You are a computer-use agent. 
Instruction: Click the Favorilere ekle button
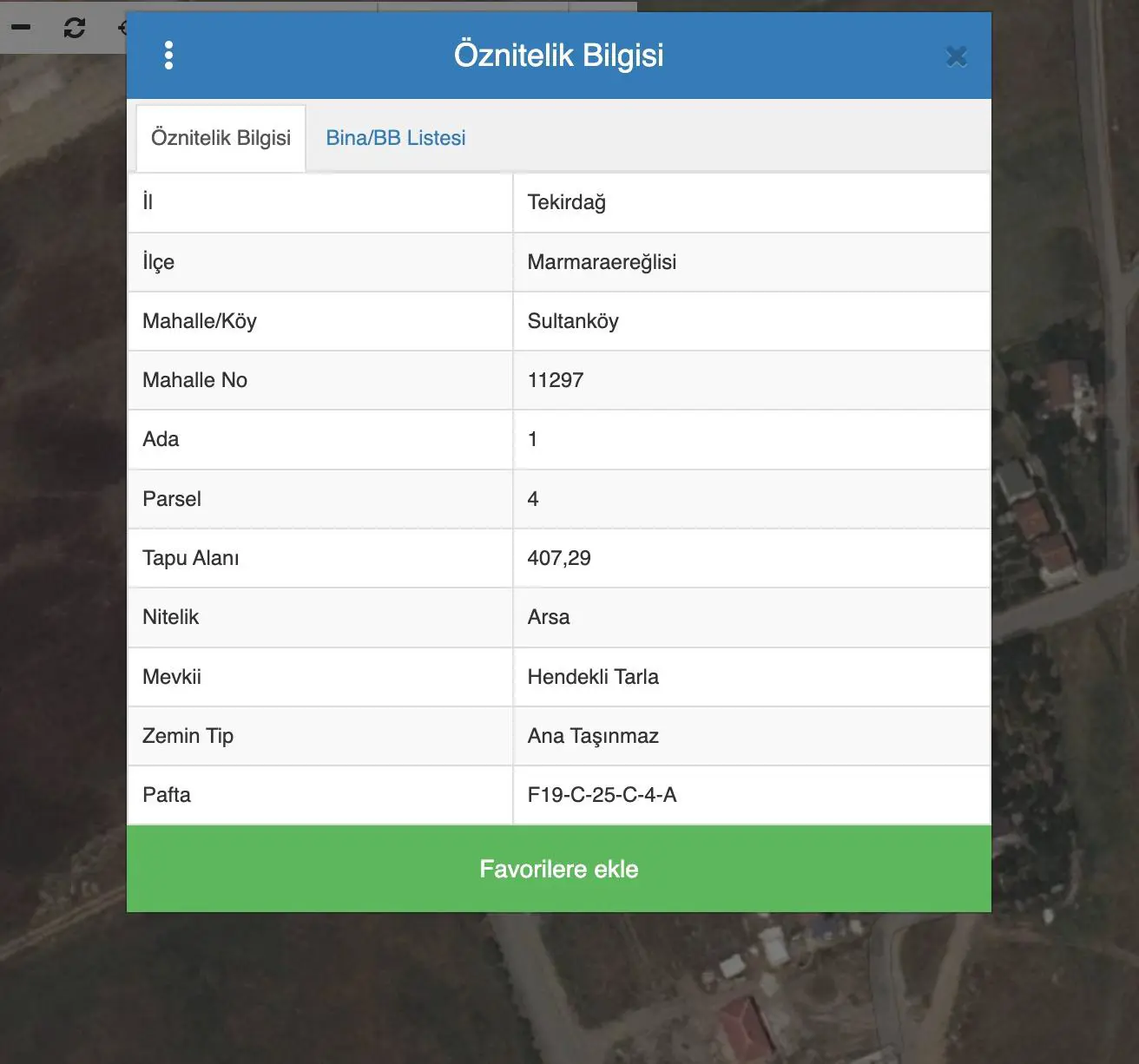point(559,869)
